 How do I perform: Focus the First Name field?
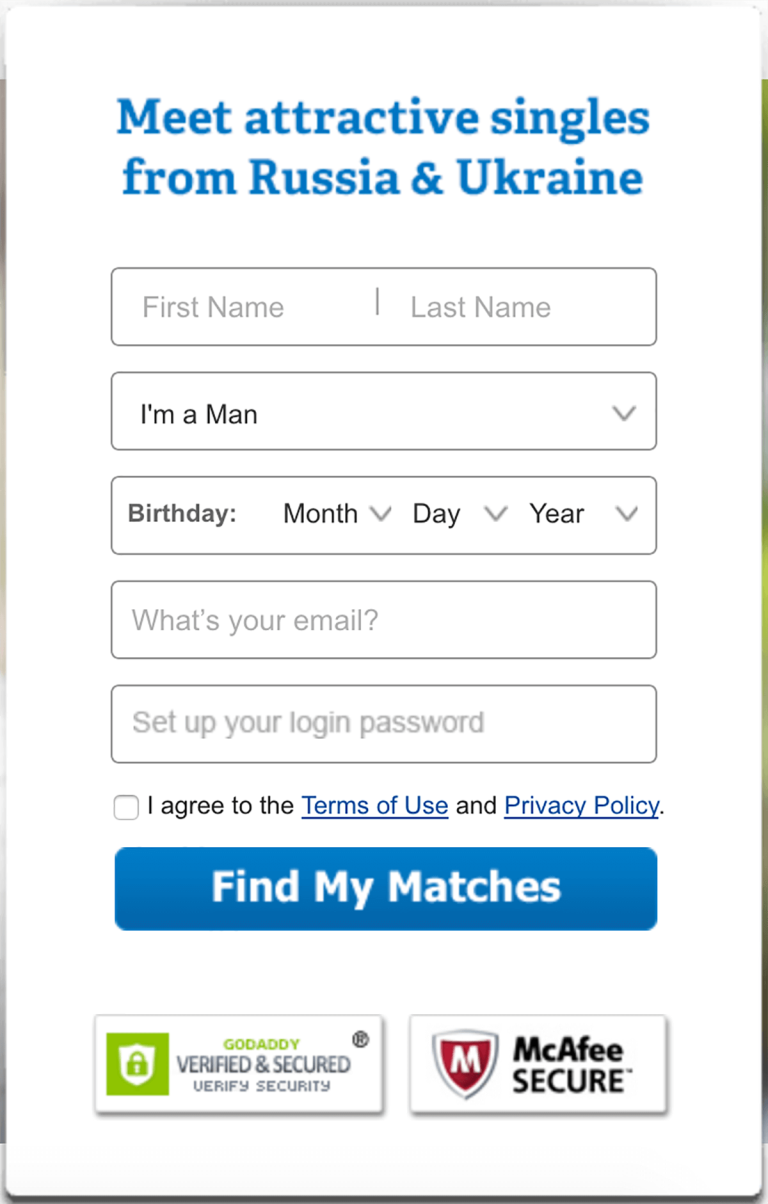click(x=244, y=307)
